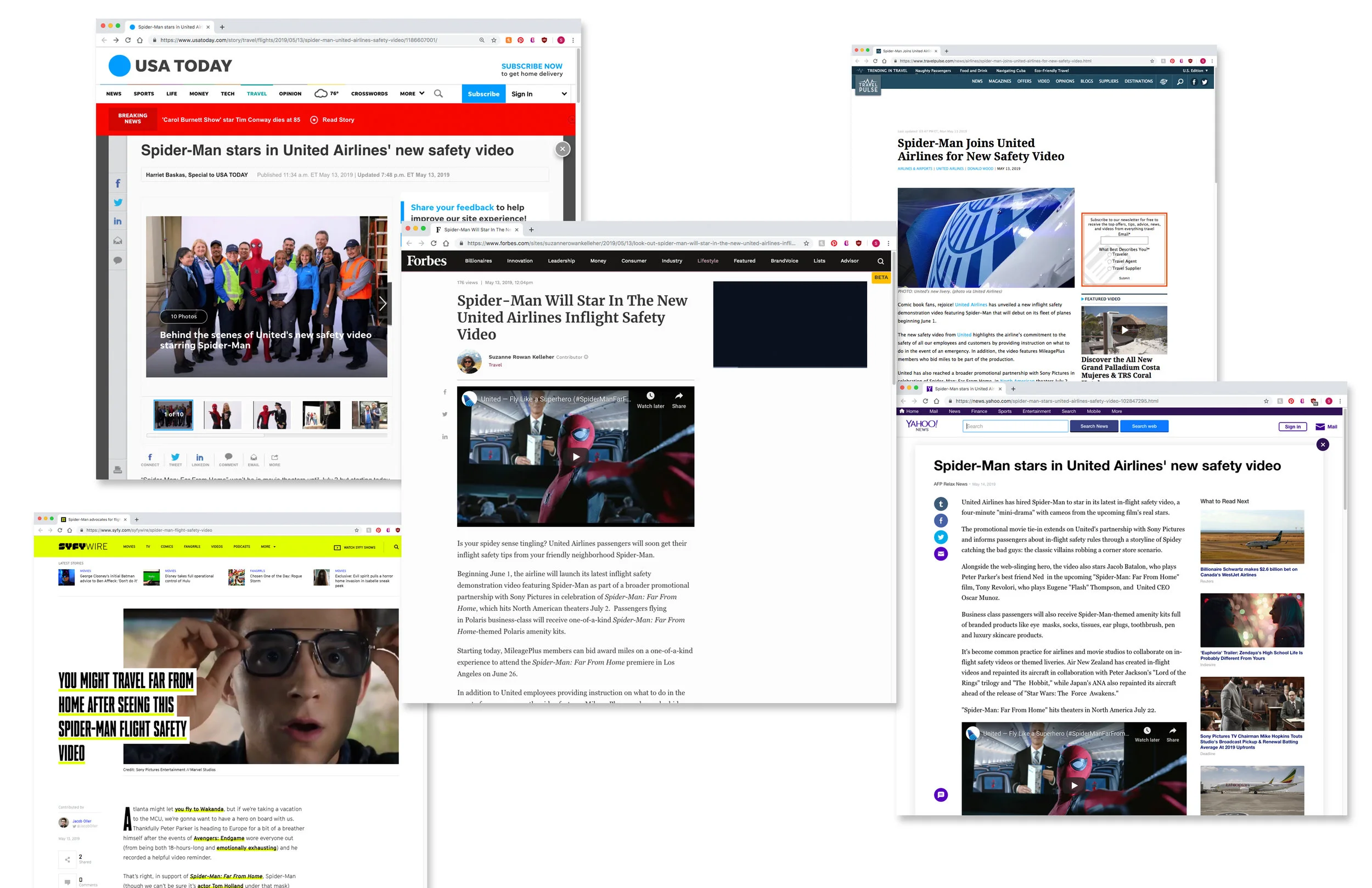Viewport: 1372px width, 888px height.
Task: Click the Email field in TravelPulse newsletter box
Action: tap(1123, 240)
